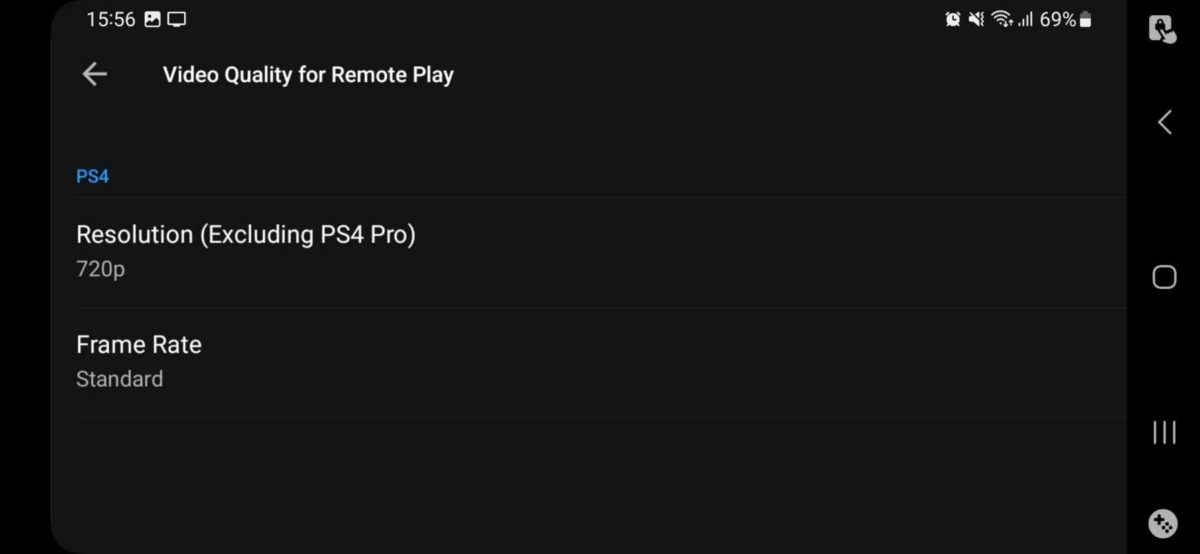This screenshot has width=1200, height=554.
Task: Change the Standard frame rate value
Action: click(x=119, y=379)
